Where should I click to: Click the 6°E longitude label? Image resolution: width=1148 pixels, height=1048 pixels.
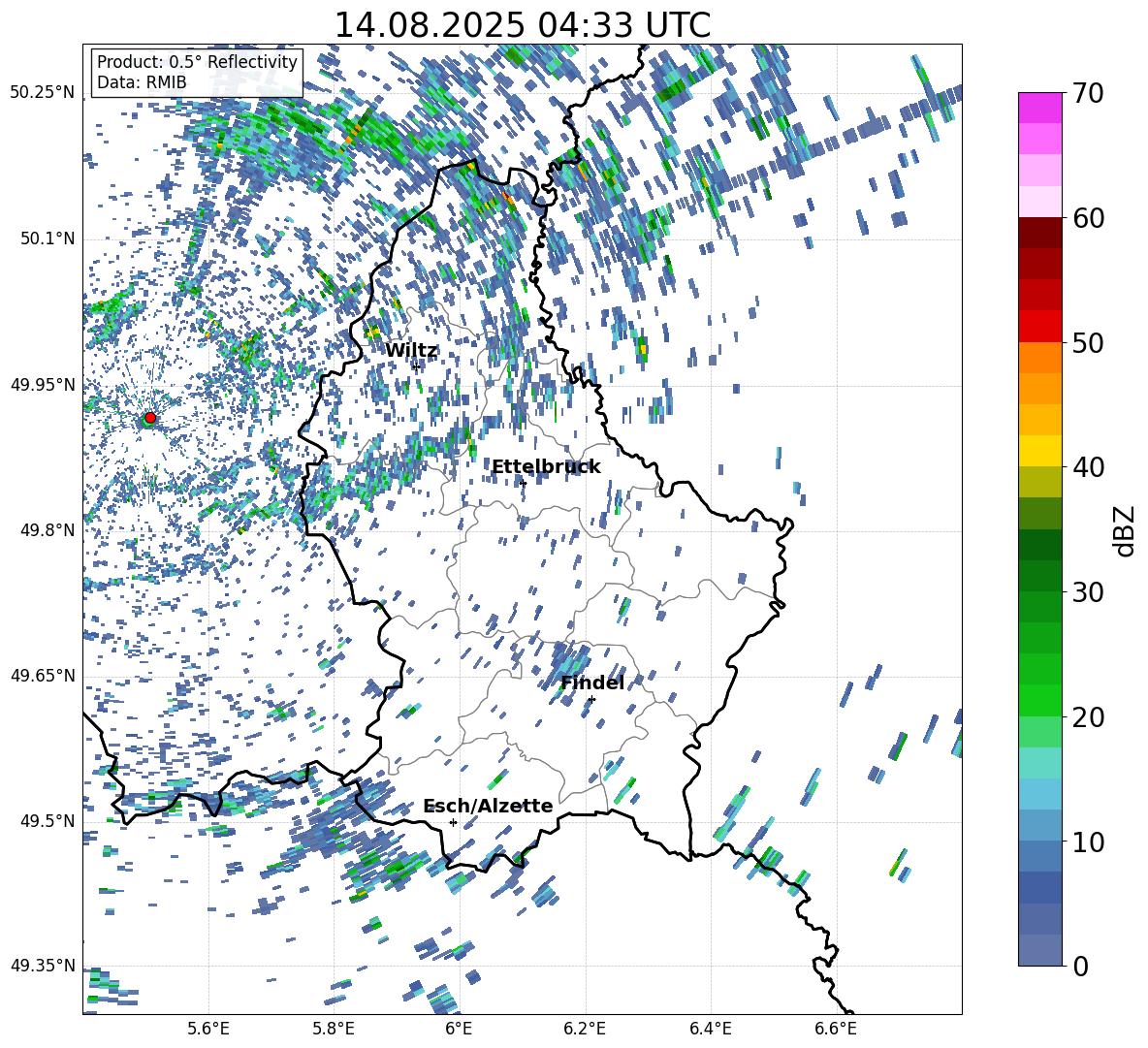pyautogui.click(x=459, y=1029)
